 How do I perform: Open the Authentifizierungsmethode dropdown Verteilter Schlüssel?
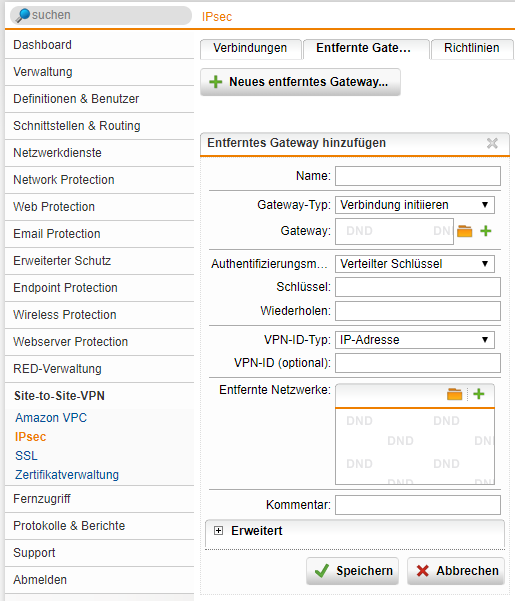(x=415, y=264)
